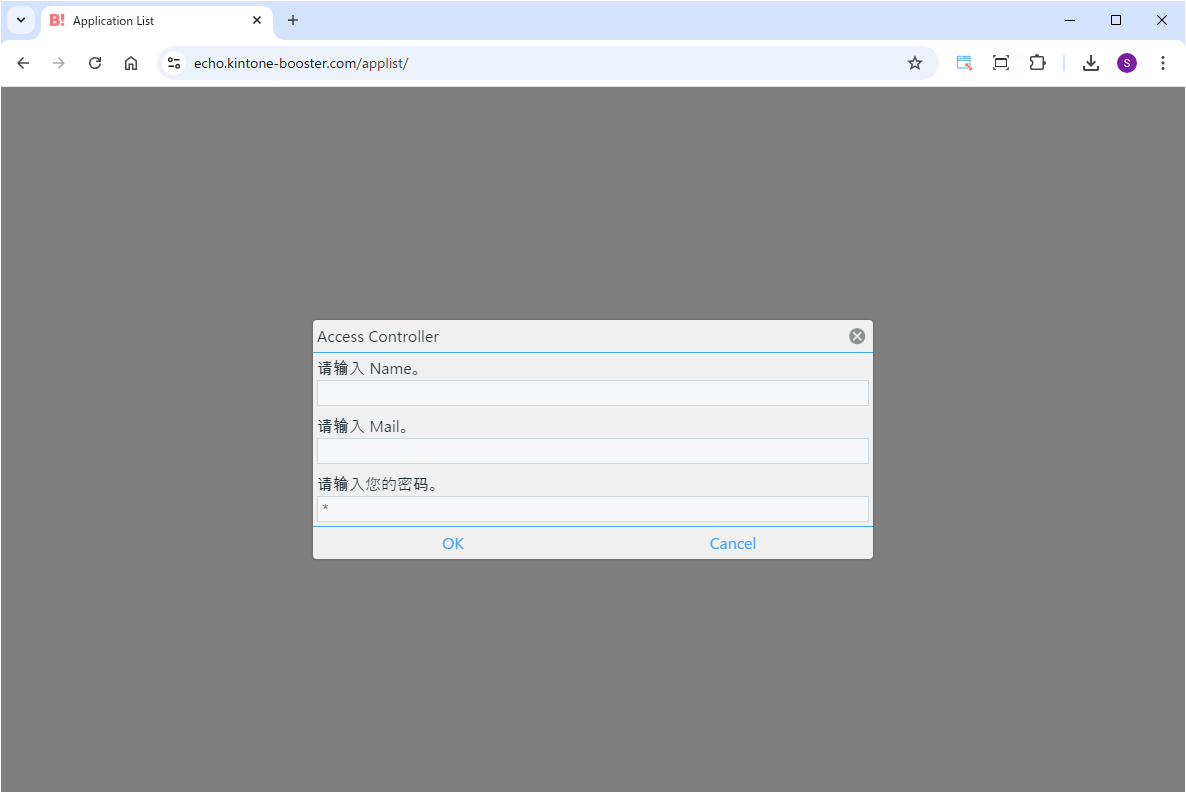Open the Extensions puzzle icon

click(1037, 63)
